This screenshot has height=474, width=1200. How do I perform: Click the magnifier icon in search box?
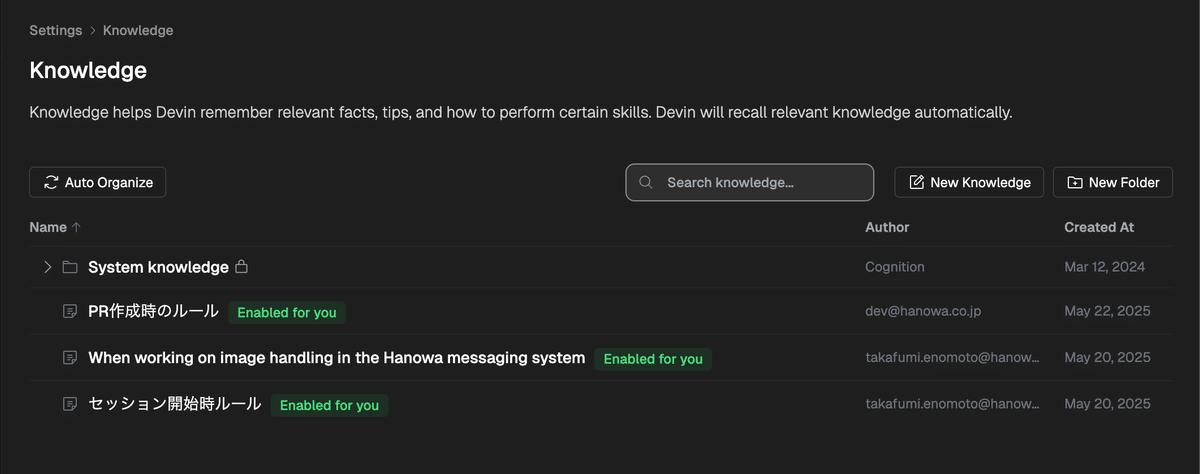point(646,183)
